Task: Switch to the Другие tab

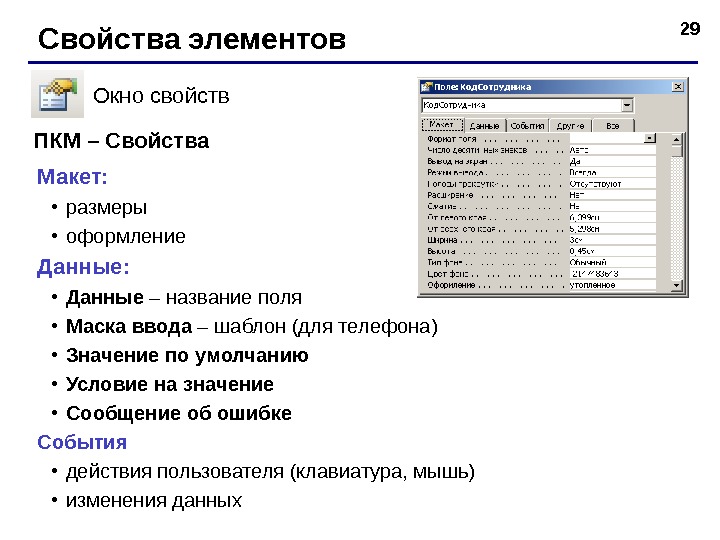Action: [570, 125]
